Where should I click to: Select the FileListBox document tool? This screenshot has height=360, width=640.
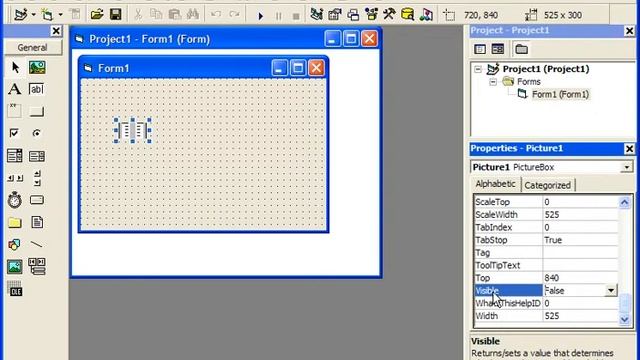point(37,222)
